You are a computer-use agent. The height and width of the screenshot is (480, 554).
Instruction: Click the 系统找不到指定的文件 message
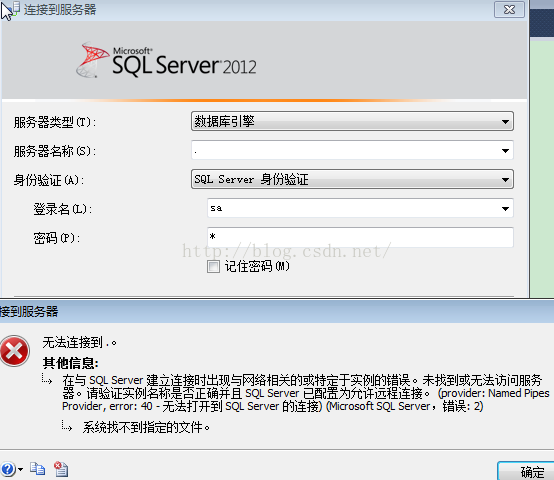[x=146, y=427]
